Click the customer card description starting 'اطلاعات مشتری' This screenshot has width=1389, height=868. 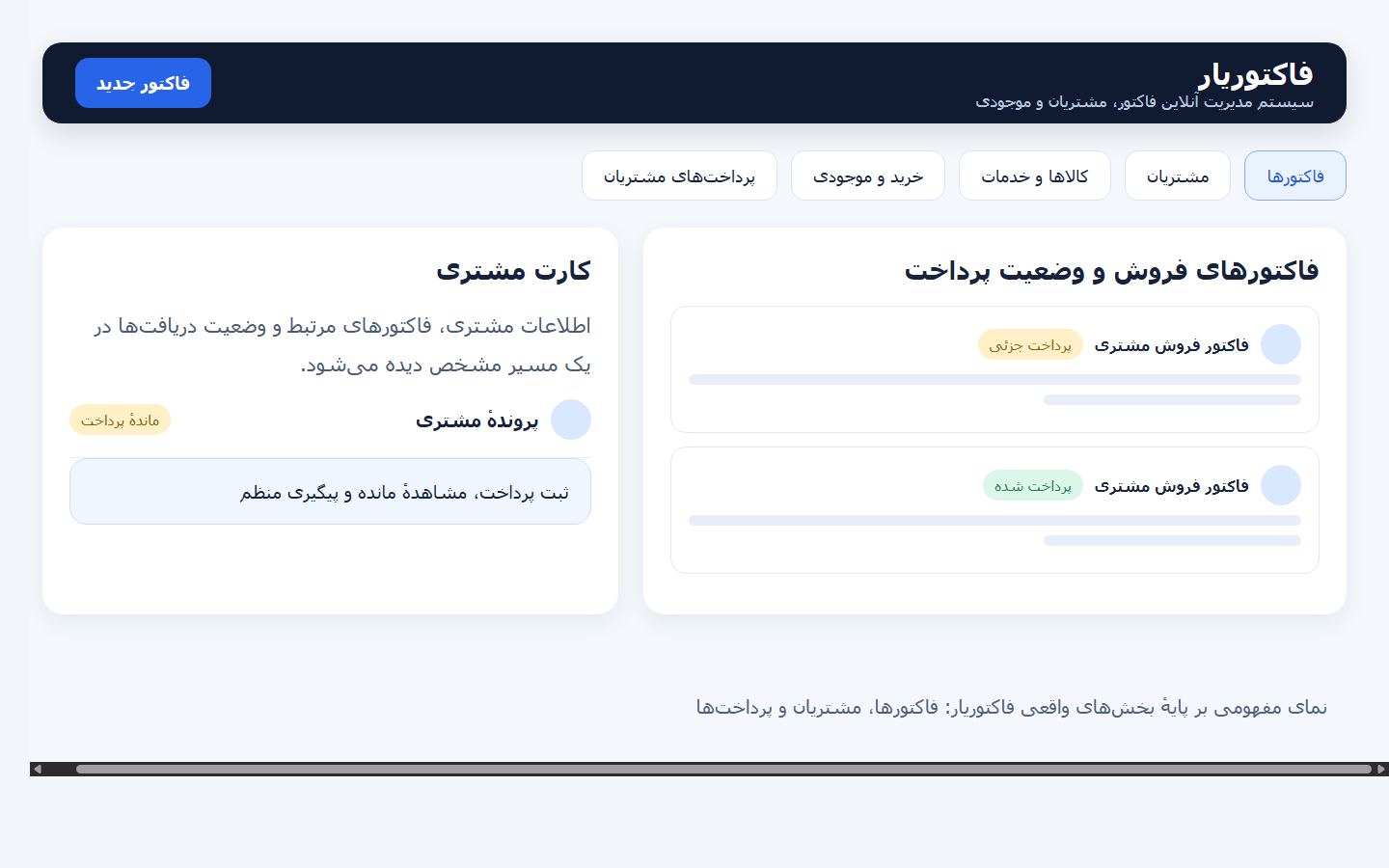click(x=341, y=345)
